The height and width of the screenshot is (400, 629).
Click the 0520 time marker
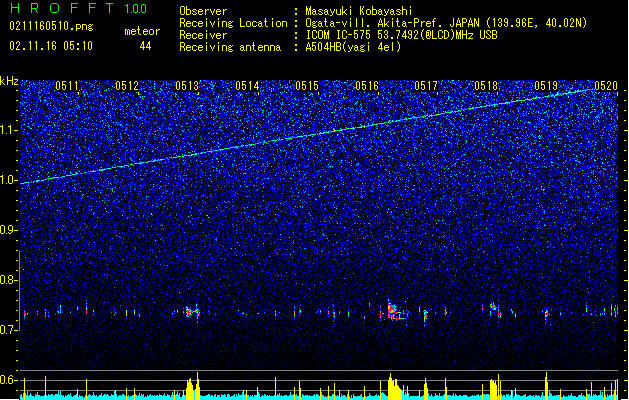click(606, 86)
